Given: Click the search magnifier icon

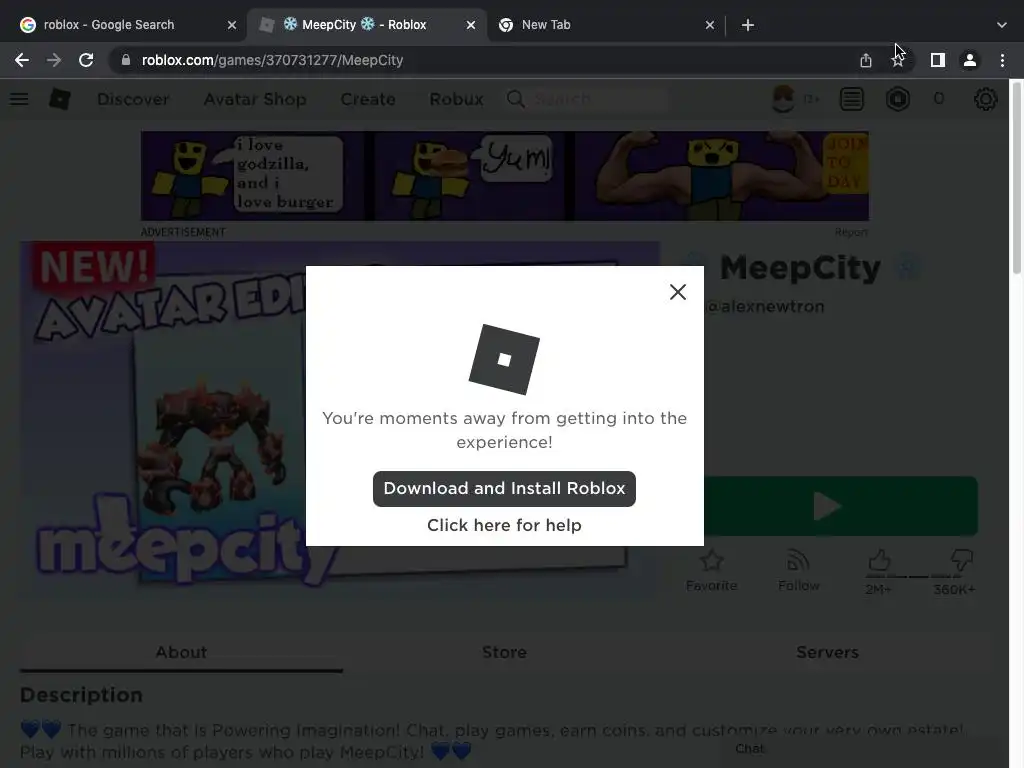Looking at the screenshot, I should [515, 99].
